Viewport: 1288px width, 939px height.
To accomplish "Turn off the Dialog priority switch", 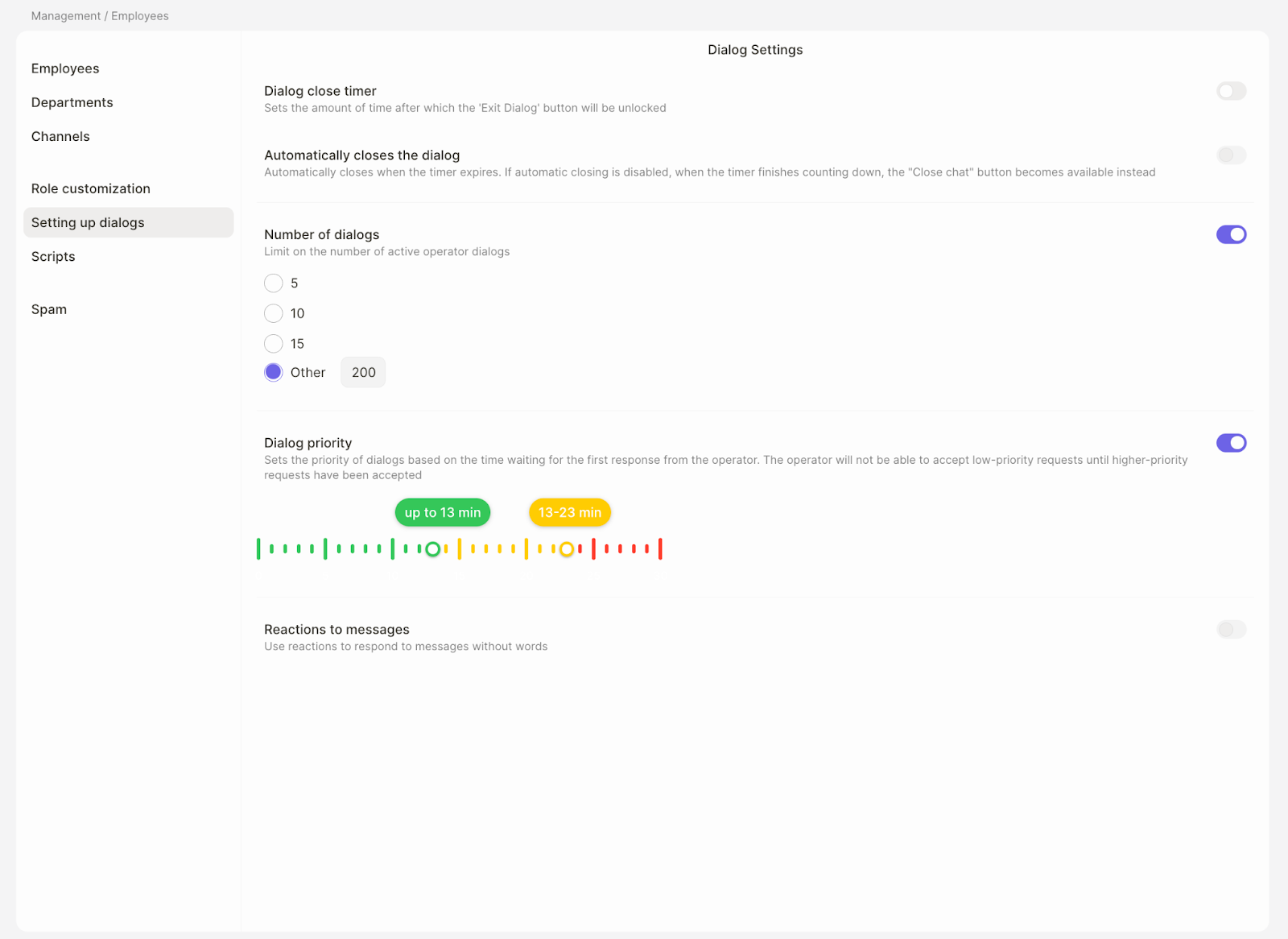I will (1231, 443).
